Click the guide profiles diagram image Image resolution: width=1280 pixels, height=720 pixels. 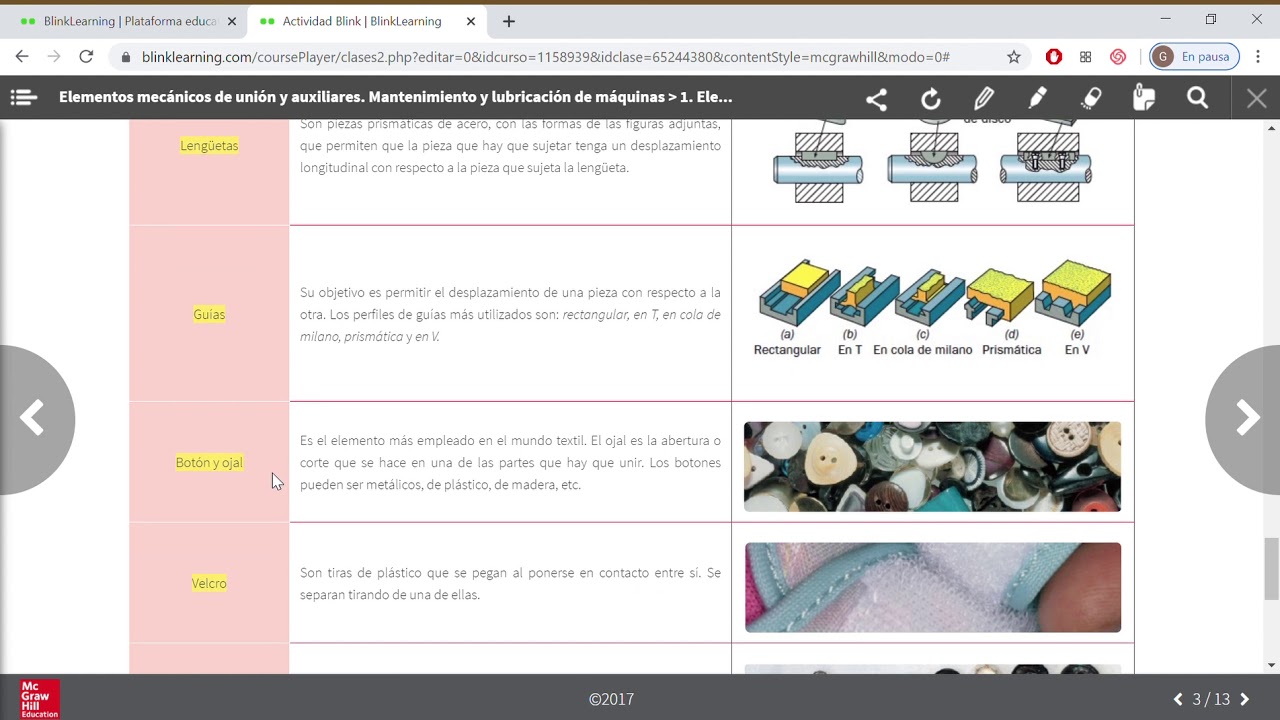(x=932, y=306)
